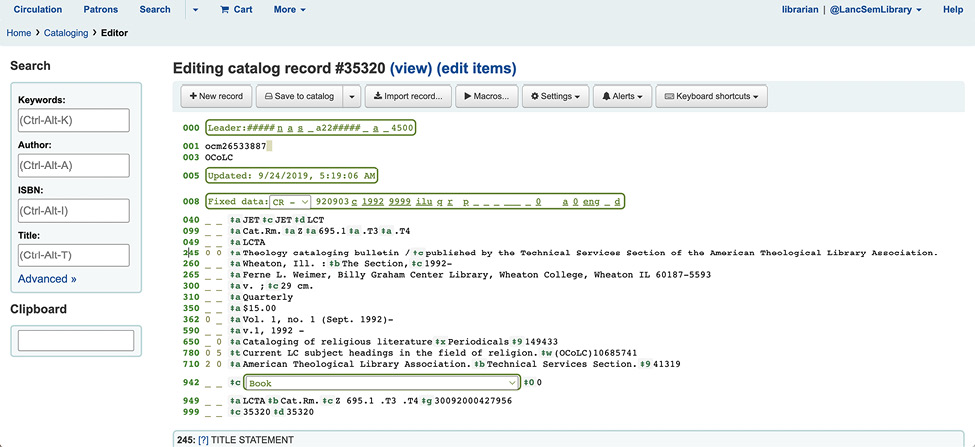The height and width of the screenshot is (447, 975).
Task: Expand the Save to catalog split arrow
Action: coord(350,97)
